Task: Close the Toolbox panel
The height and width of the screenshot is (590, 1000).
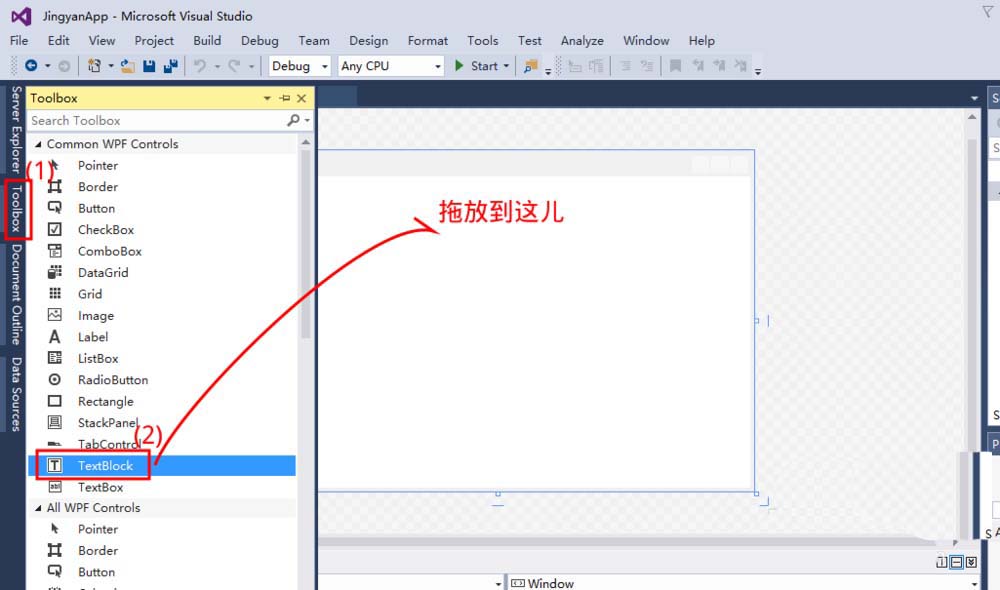Action: [302, 98]
